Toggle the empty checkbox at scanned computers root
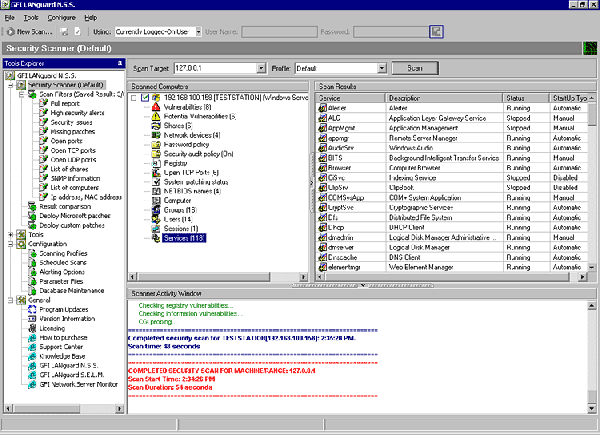This screenshot has width=600, height=435. point(135,96)
